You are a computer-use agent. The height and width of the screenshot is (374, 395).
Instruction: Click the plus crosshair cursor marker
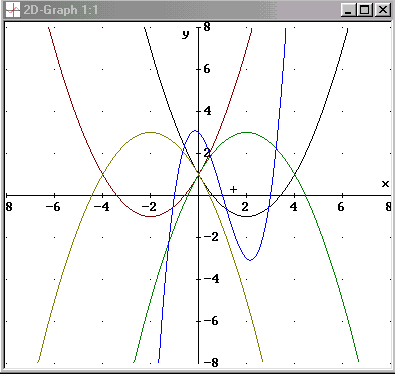[233, 189]
